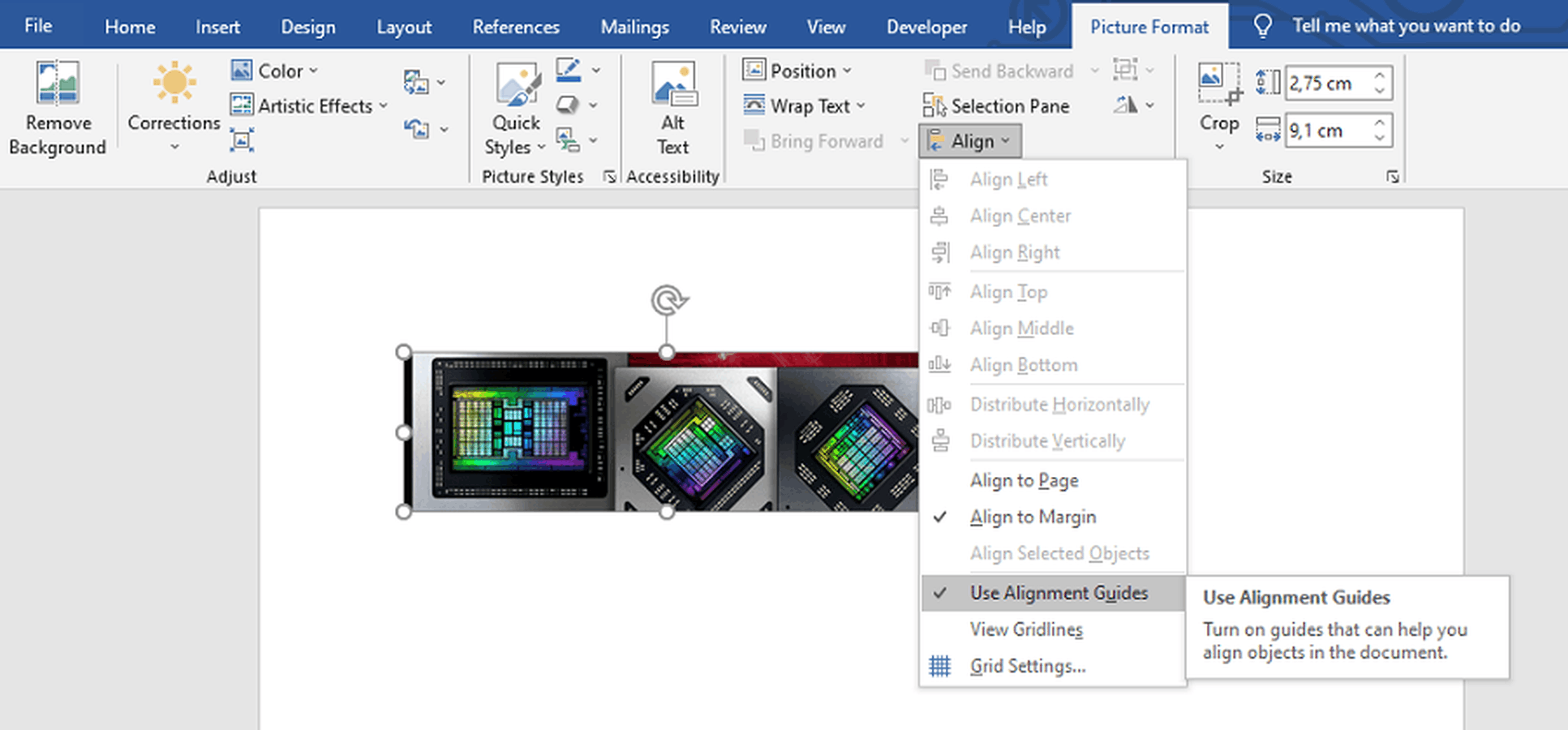Open the Picture Styles dialog launcher
The height and width of the screenshot is (730, 1568).
pyautogui.click(x=609, y=176)
